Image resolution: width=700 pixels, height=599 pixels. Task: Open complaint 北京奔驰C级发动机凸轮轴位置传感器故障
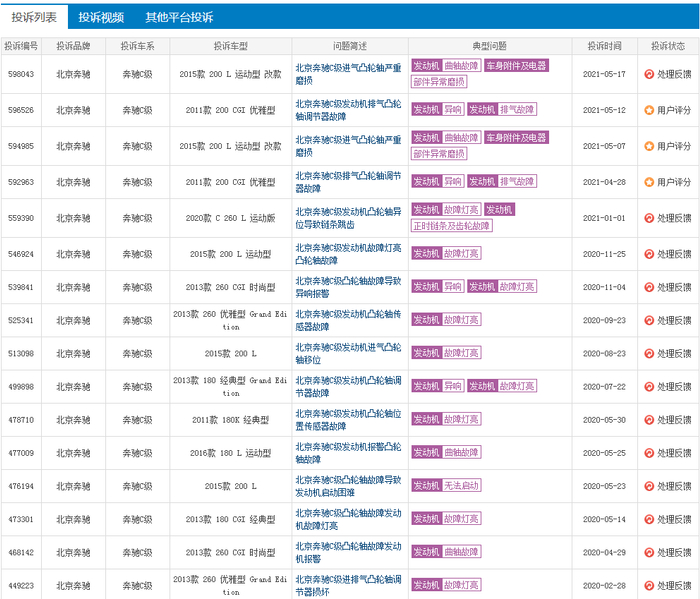point(348,420)
